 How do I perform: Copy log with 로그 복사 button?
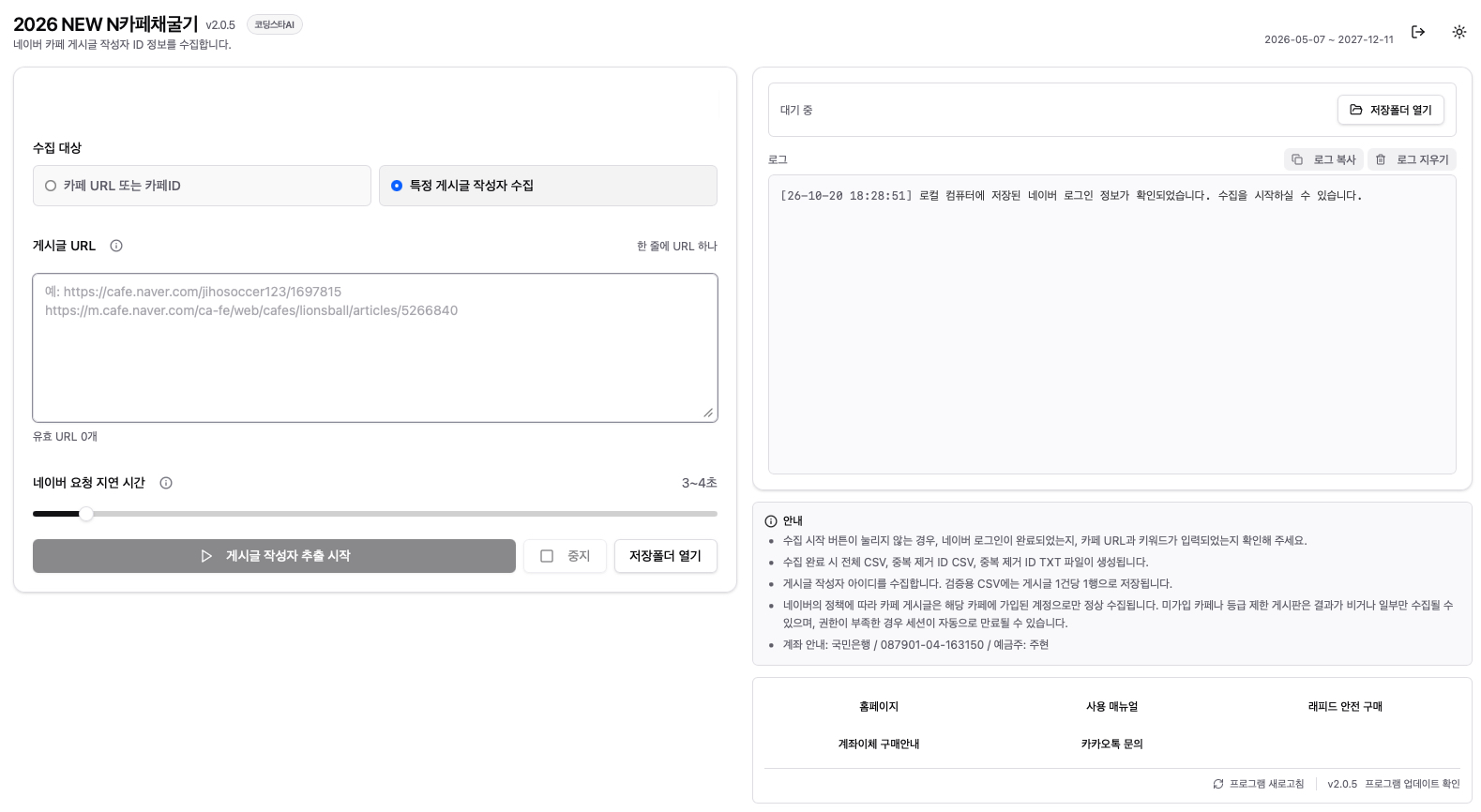click(1323, 159)
